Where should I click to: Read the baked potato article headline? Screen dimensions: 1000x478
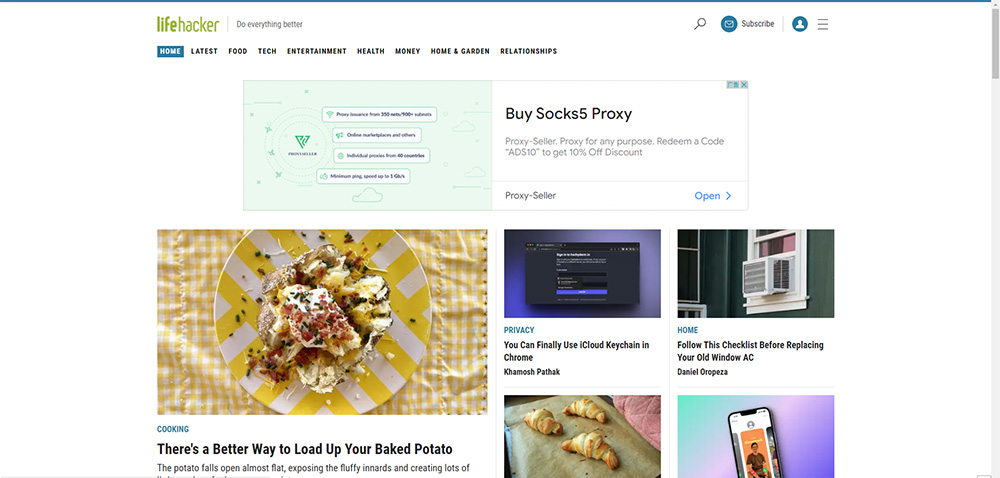tap(305, 449)
